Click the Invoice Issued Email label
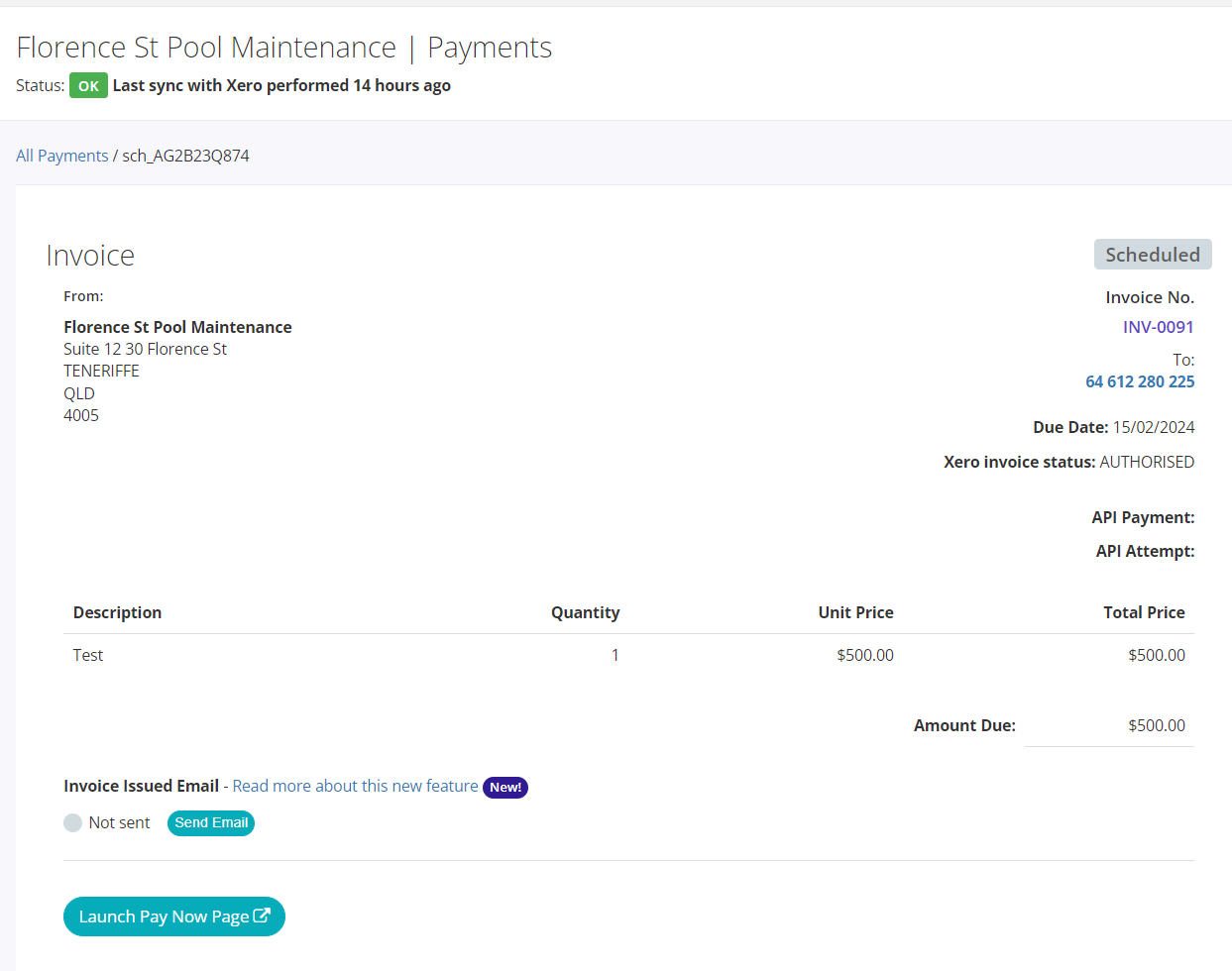The width and height of the screenshot is (1232, 971). pos(141,786)
